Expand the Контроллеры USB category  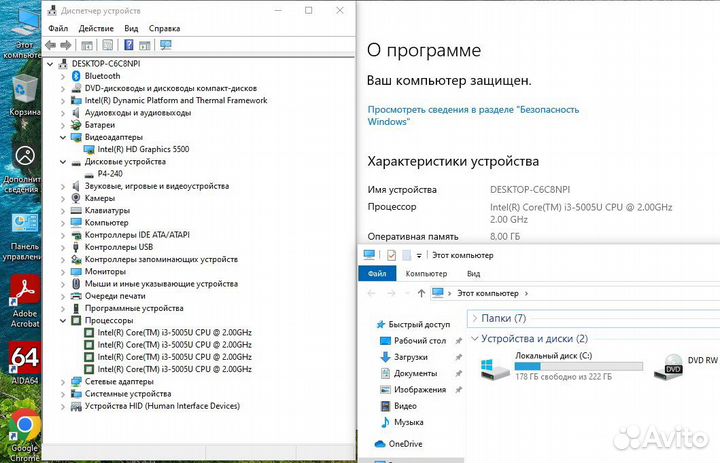[x=63, y=247]
